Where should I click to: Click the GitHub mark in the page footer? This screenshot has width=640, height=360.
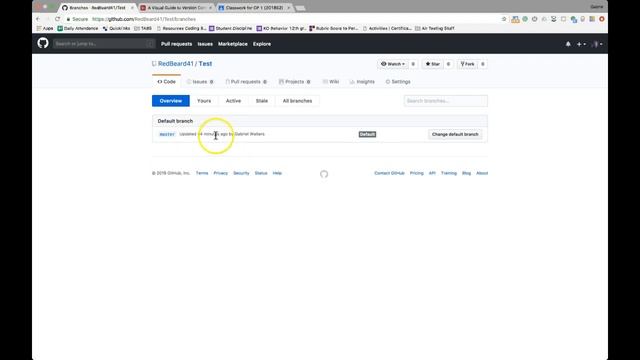coord(324,174)
